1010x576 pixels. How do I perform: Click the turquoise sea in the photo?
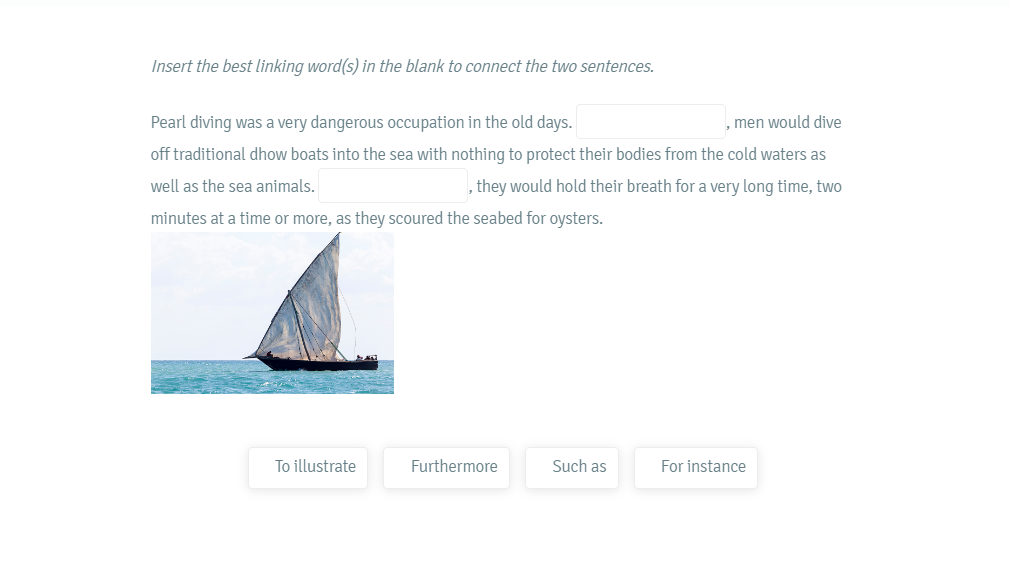[193, 378]
